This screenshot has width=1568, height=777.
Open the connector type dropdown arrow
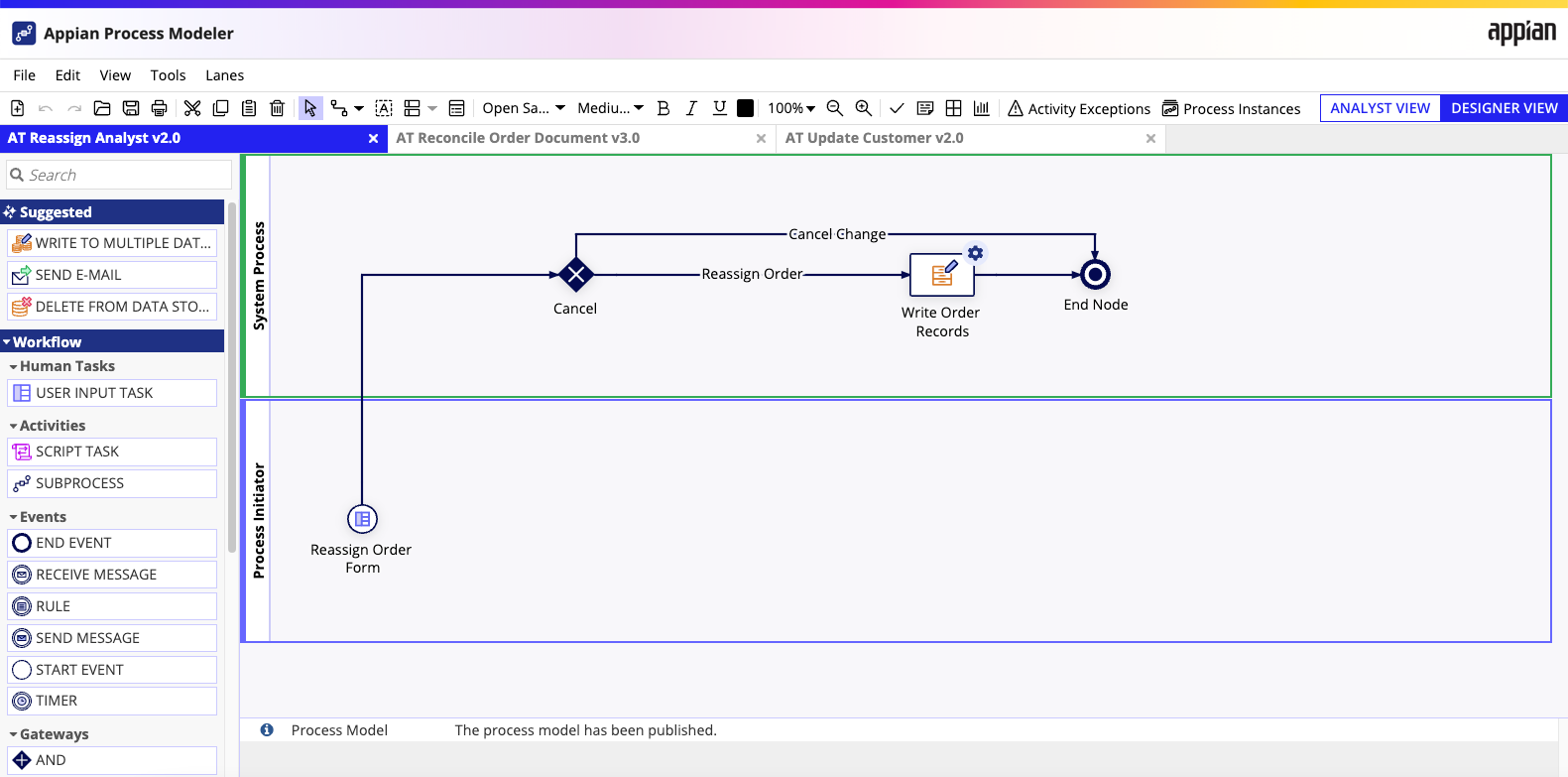pos(359,108)
